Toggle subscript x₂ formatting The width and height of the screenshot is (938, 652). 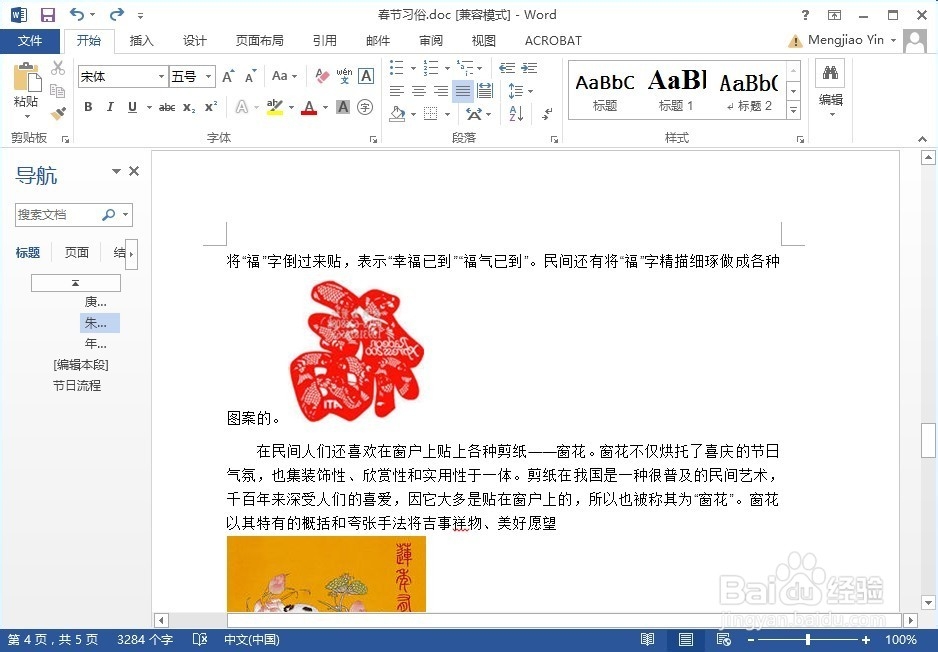click(x=189, y=107)
